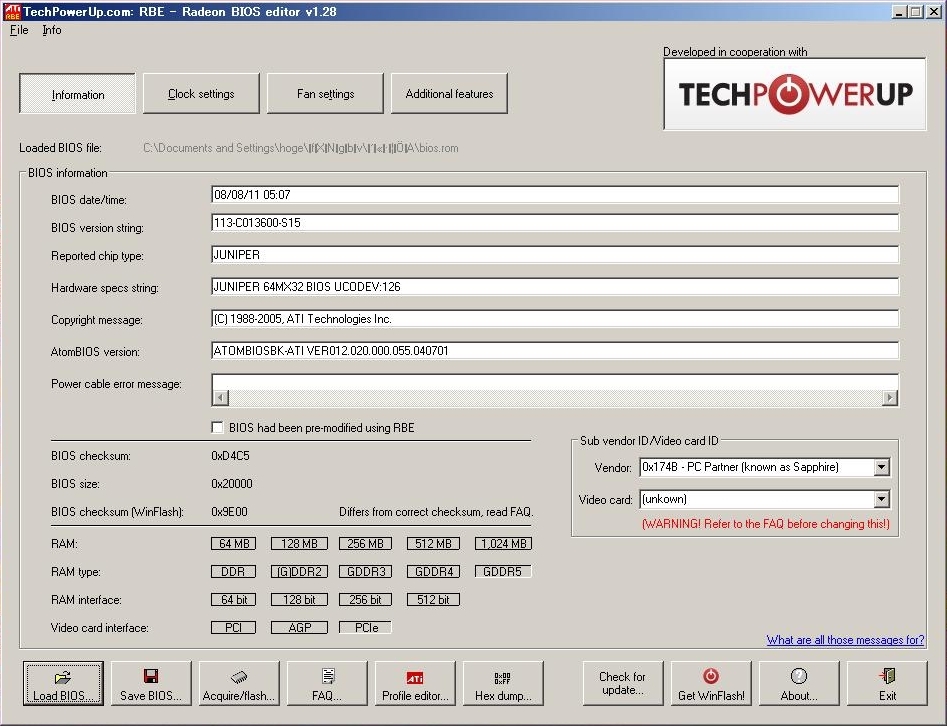Launch the ATI Profile editor
The image size is (947, 726).
415,683
